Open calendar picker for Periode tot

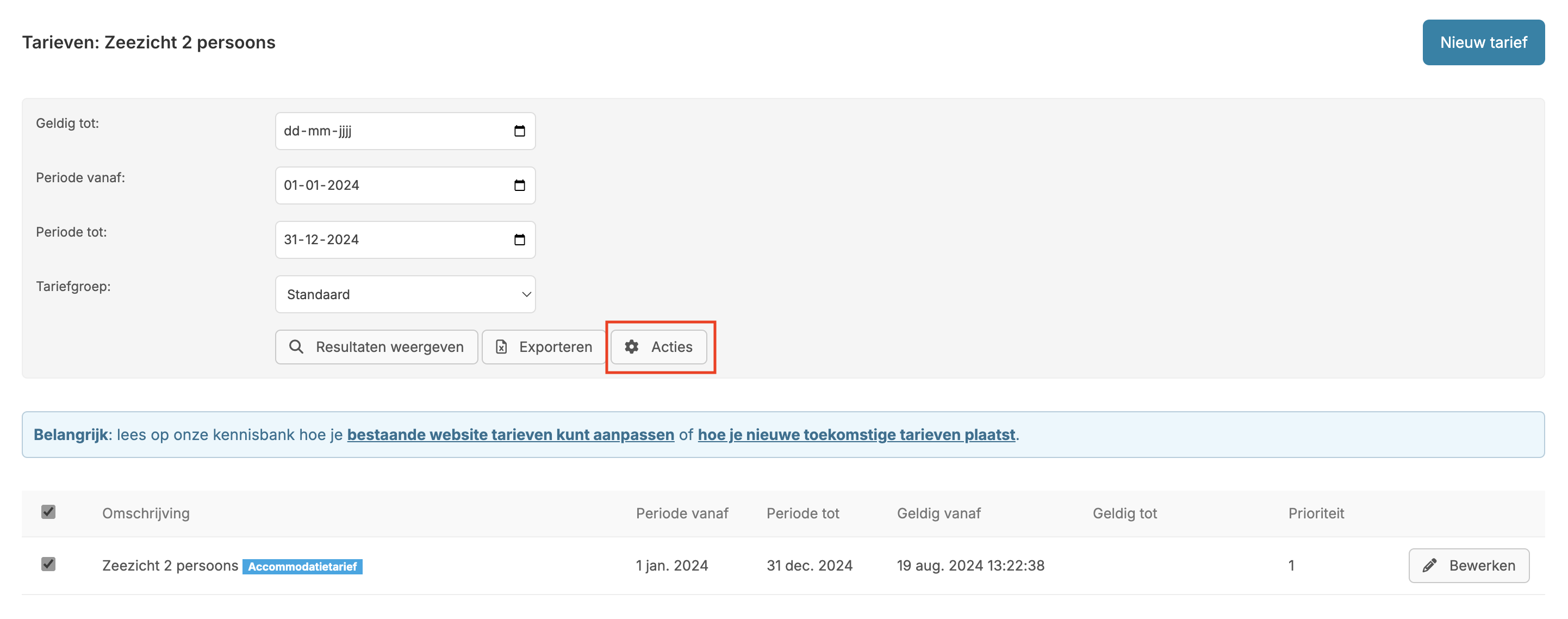[519, 239]
